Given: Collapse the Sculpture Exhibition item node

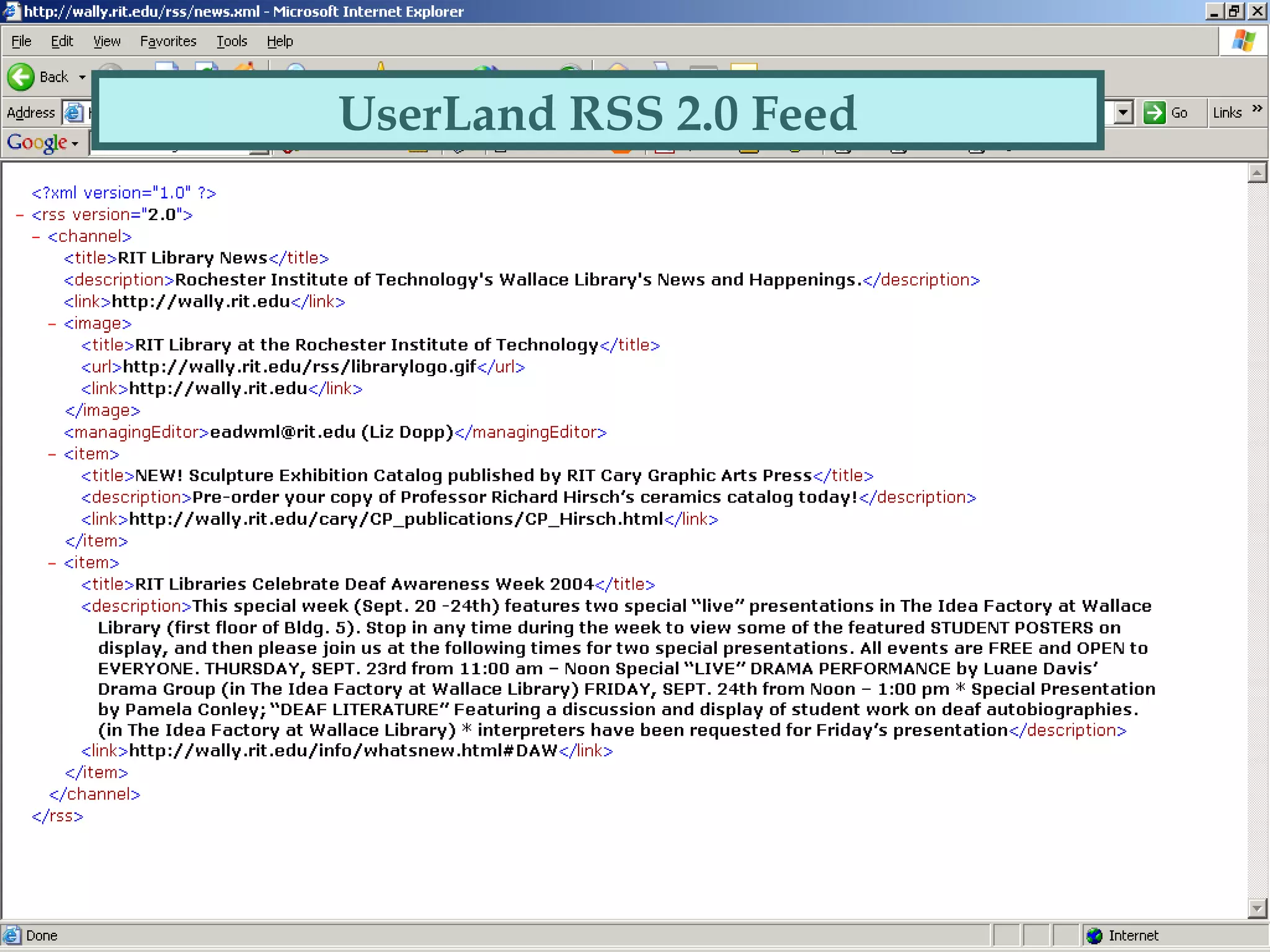Looking at the screenshot, I should click(x=52, y=454).
